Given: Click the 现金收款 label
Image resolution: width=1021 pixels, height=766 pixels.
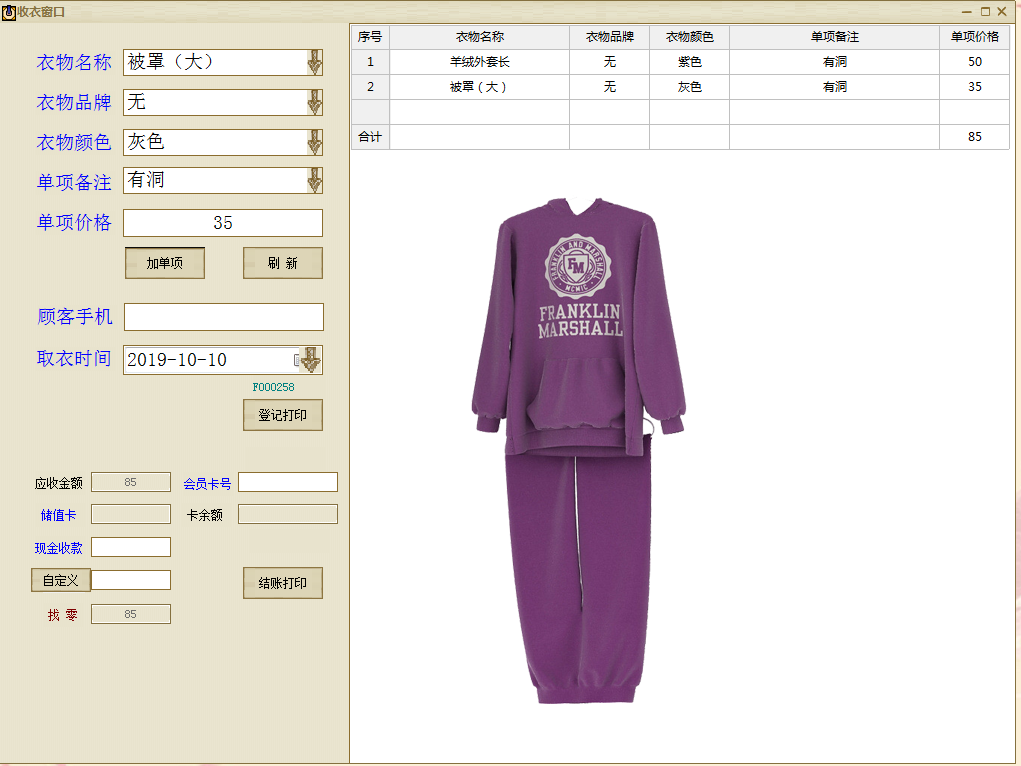Looking at the screenshot, I should pos(59,548).
